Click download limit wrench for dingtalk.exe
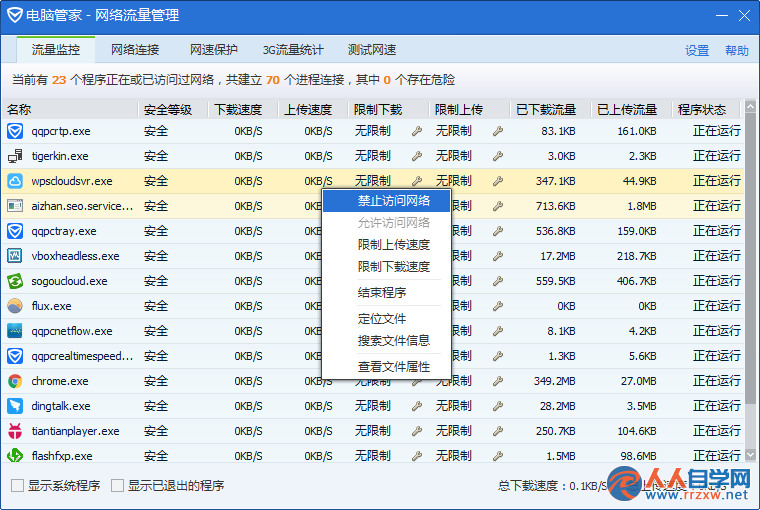760x510 pixels. [x=417, y=406]
